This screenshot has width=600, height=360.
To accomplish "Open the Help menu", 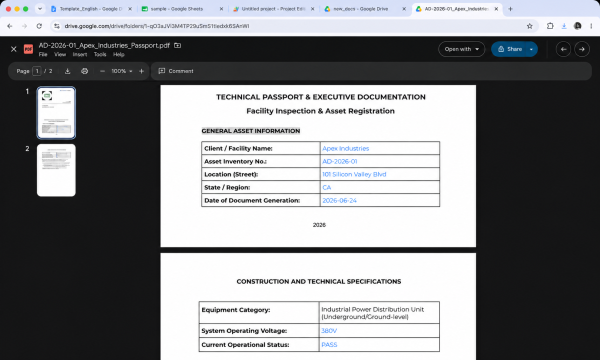I will pos(119,54).
